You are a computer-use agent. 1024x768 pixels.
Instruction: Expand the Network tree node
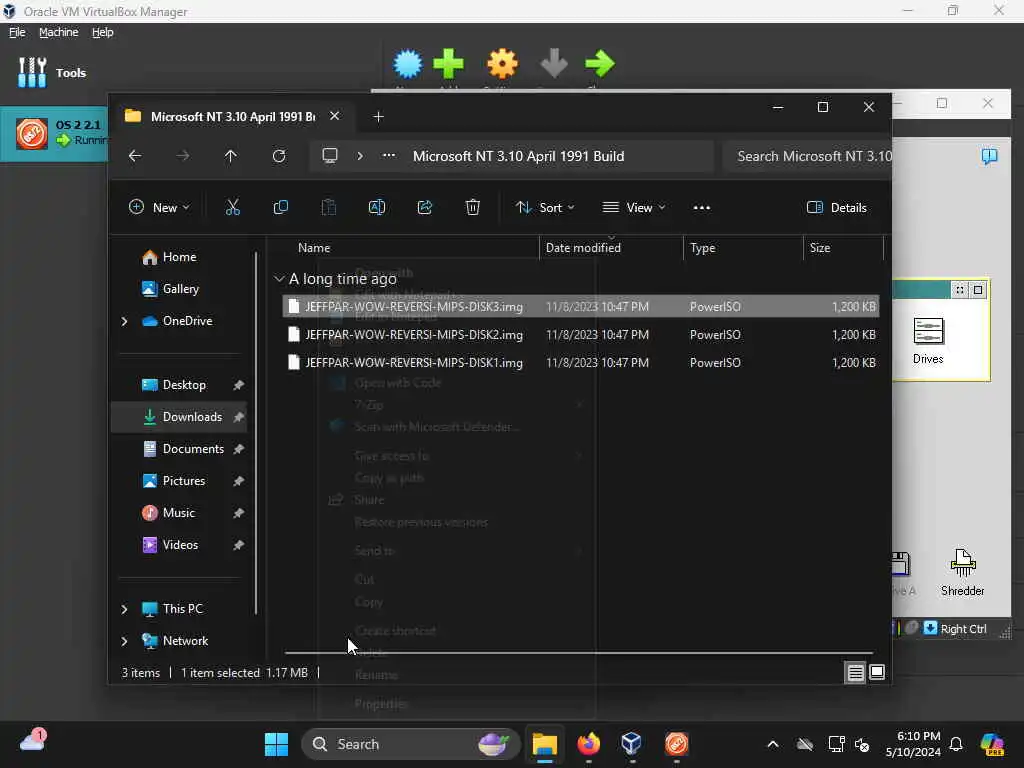[124, 641]
